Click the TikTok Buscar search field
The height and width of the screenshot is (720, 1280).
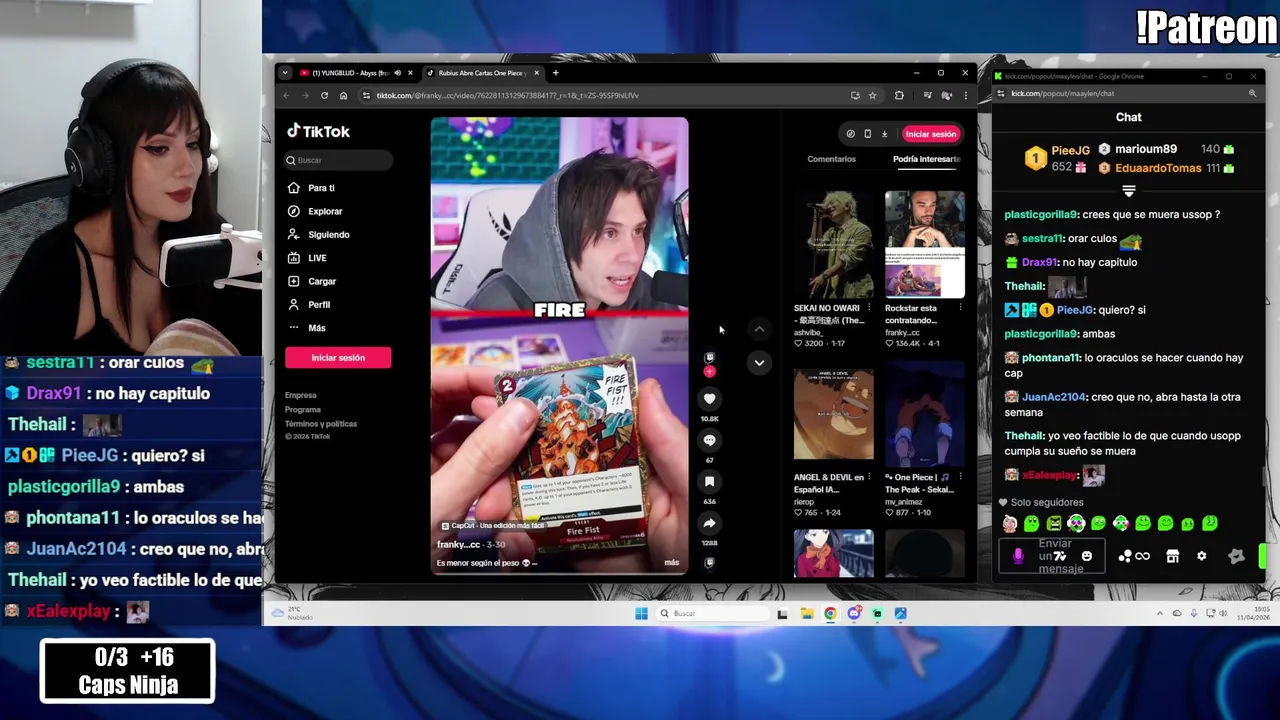[x=338, y=160]
